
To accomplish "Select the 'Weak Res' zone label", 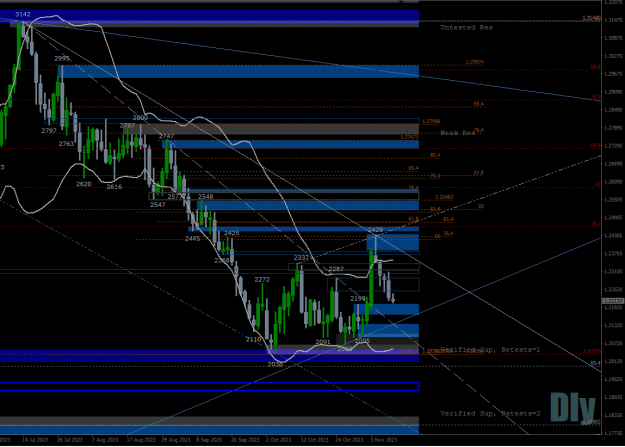I will click(458, 133).
